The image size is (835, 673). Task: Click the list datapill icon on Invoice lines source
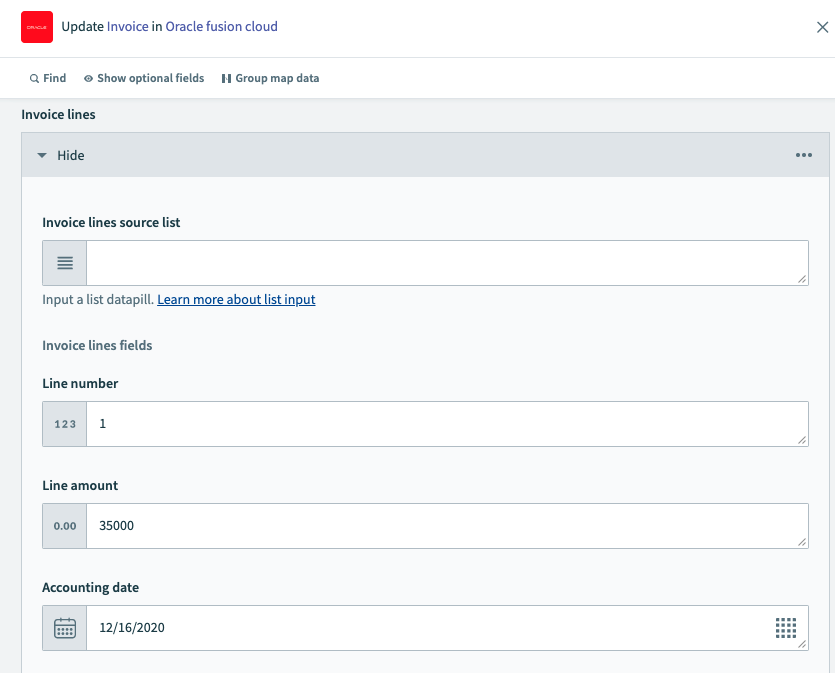(x=64, y=262)
